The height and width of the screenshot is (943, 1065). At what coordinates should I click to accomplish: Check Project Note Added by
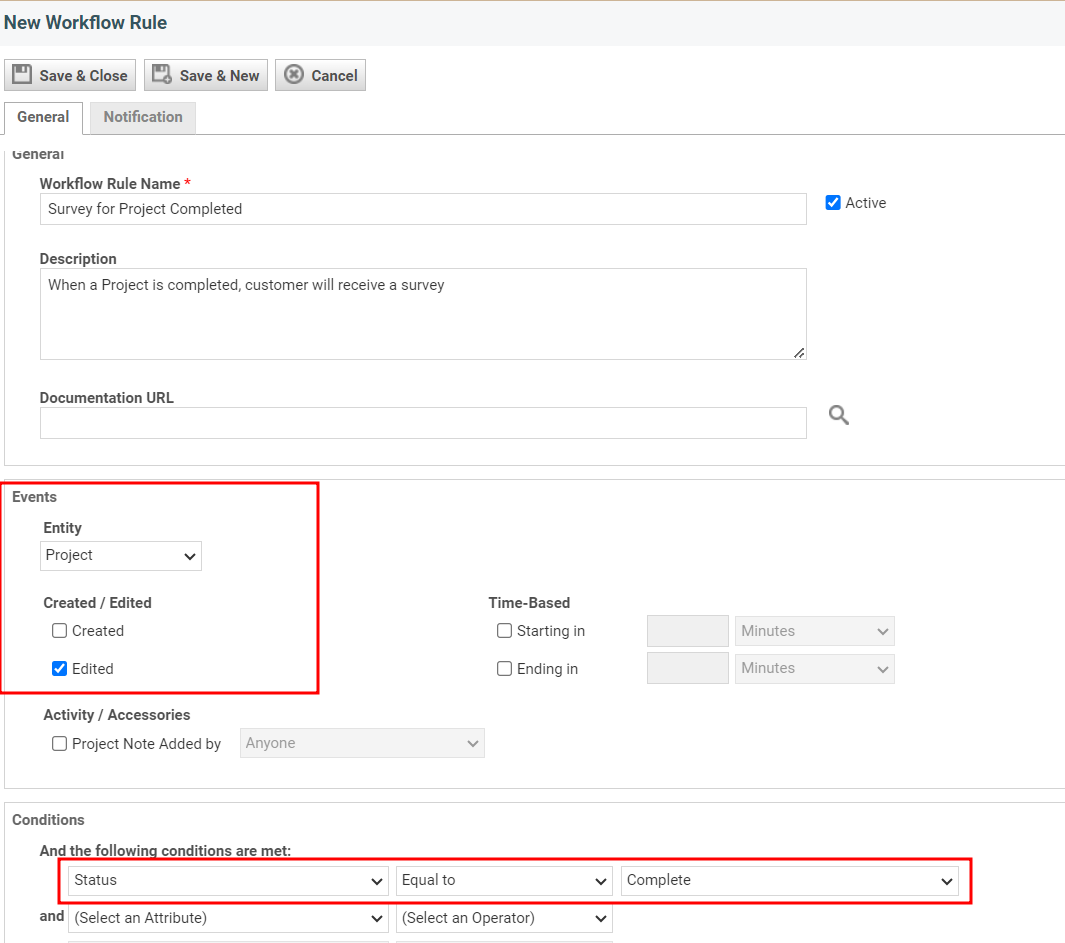(60, 743)
